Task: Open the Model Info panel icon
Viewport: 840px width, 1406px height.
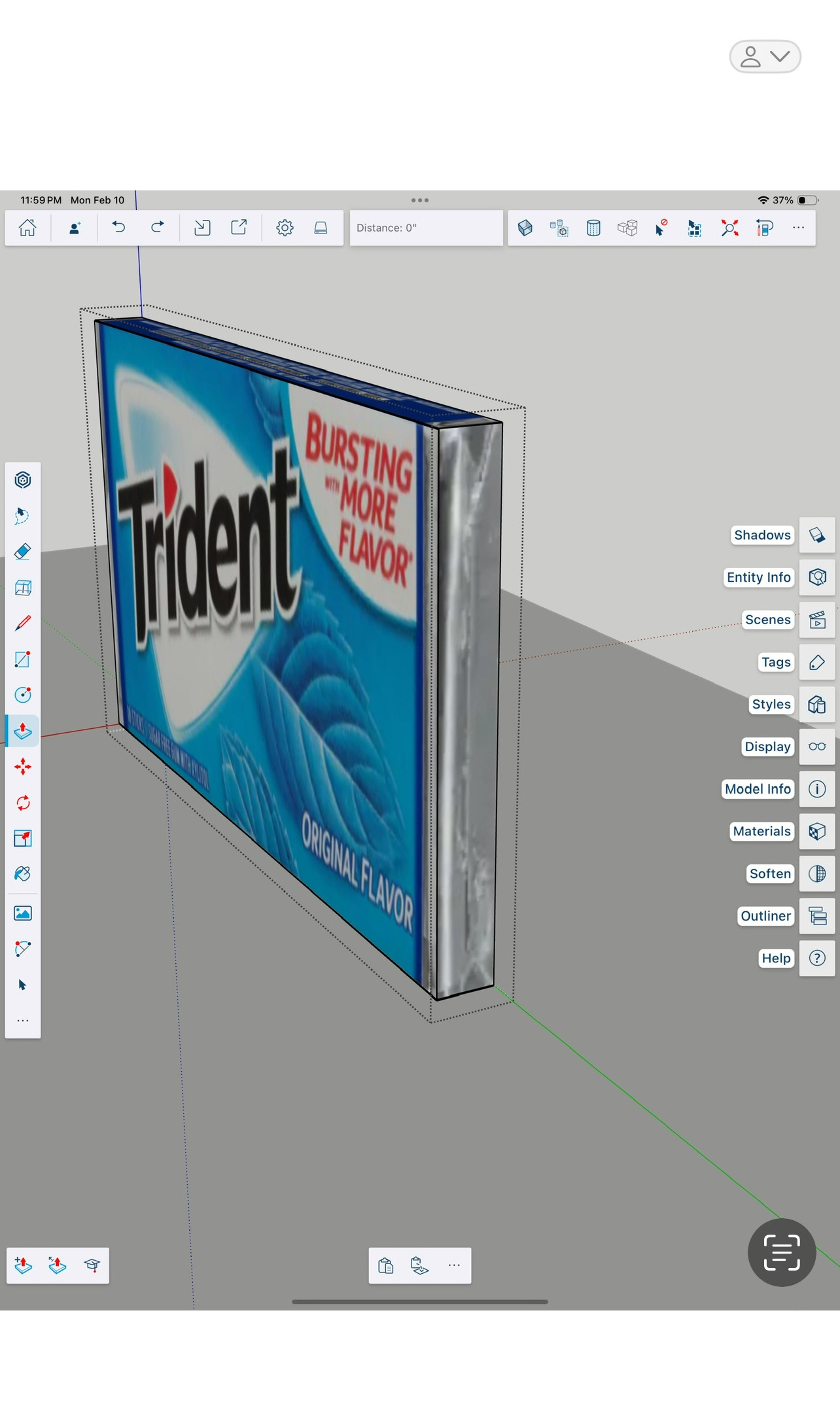Action: click(x=817, y=789)
